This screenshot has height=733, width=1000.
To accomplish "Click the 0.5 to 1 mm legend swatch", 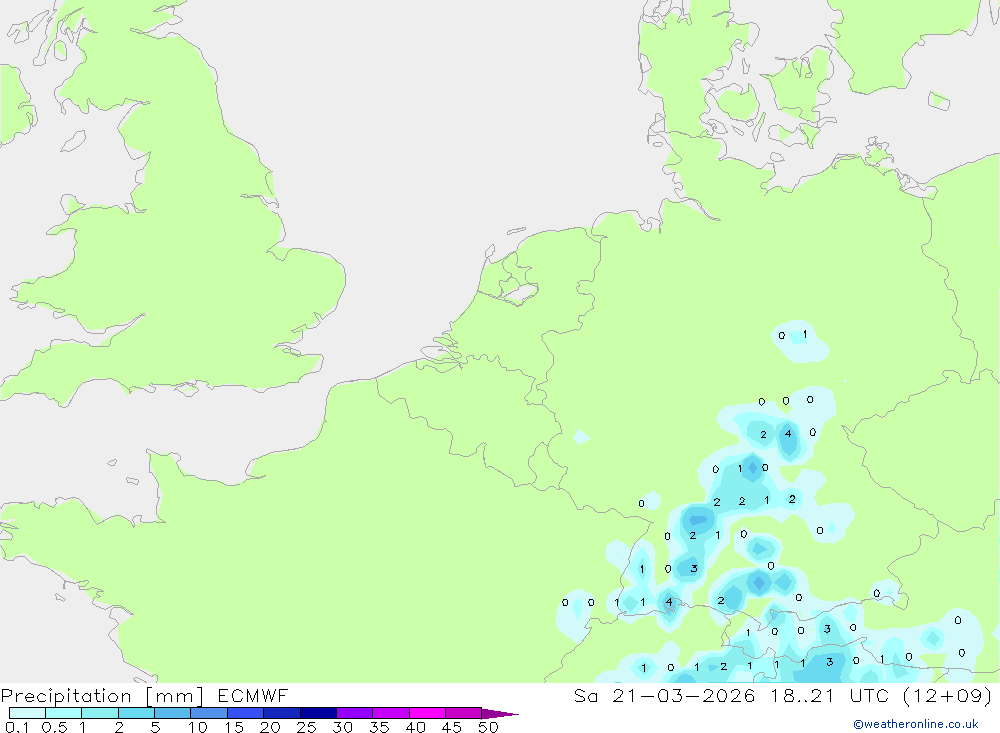I will point(64,713).
